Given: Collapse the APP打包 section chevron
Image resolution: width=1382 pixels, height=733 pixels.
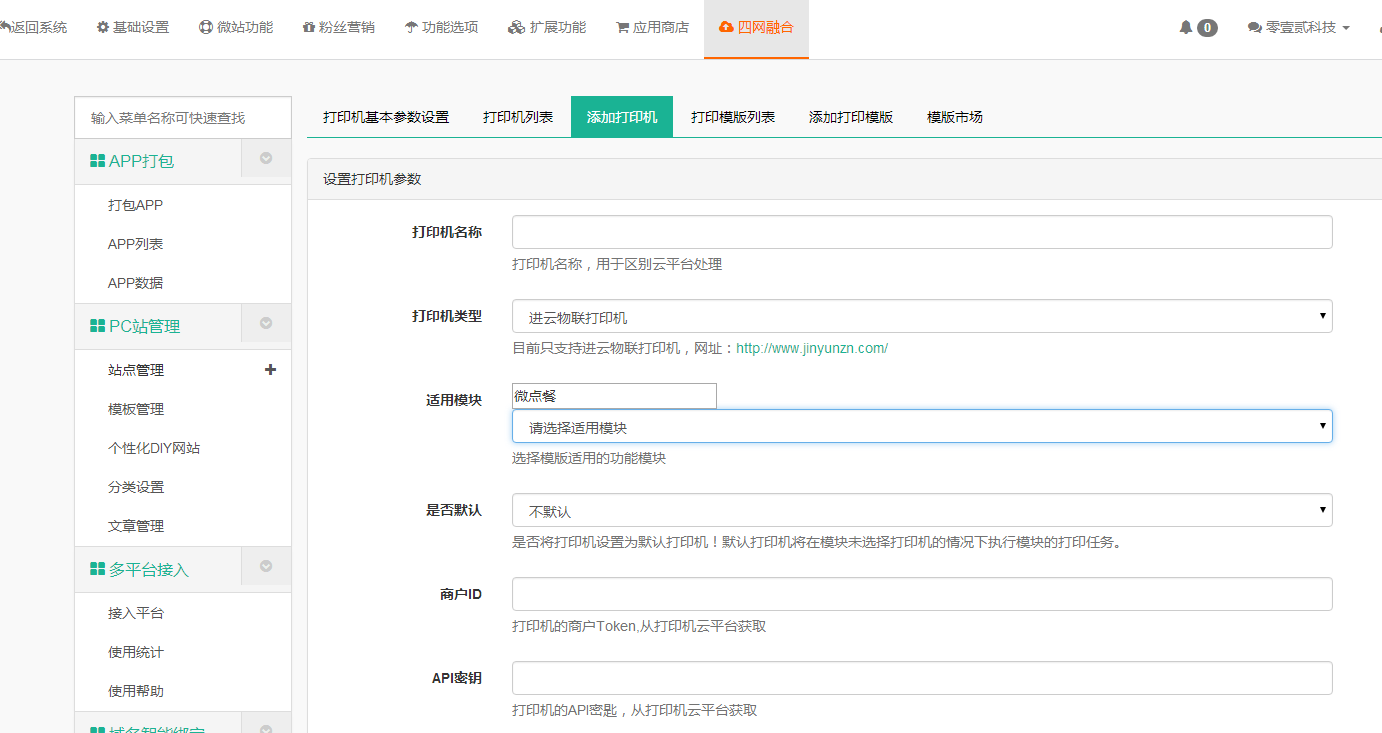Looking at the screenshot, I should coord(266,158).
